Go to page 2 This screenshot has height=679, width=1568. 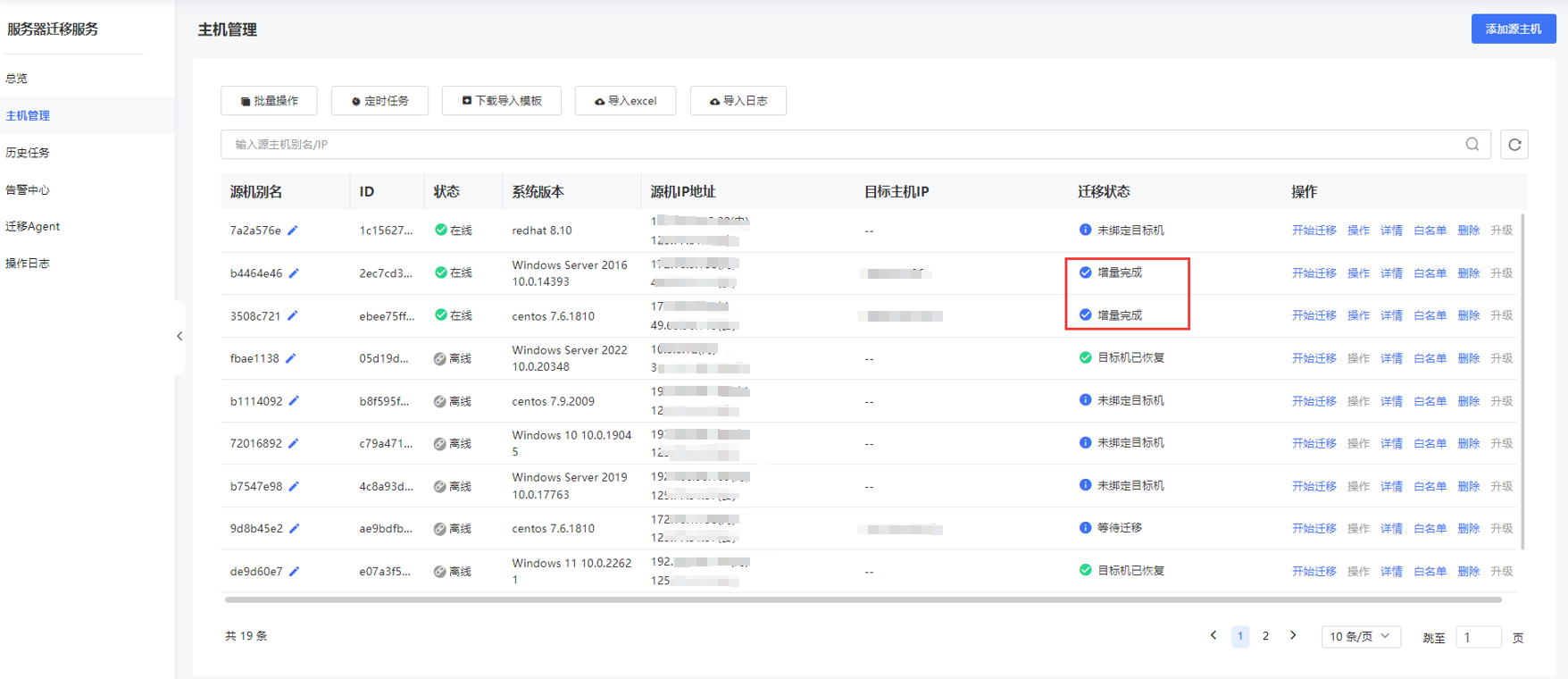pos(1265,636)
